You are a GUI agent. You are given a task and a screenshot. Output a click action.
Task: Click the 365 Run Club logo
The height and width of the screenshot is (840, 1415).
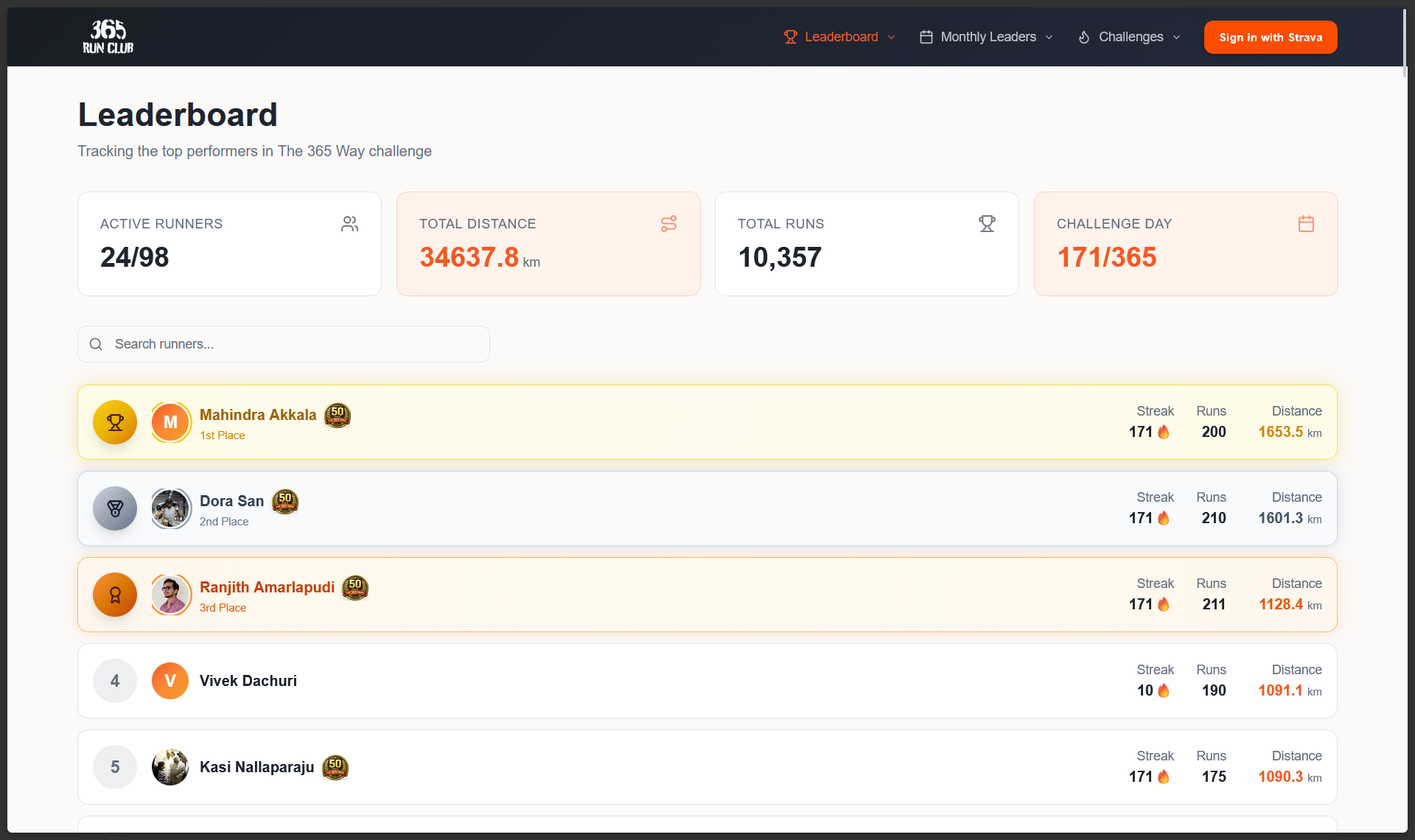pos(108,37)
